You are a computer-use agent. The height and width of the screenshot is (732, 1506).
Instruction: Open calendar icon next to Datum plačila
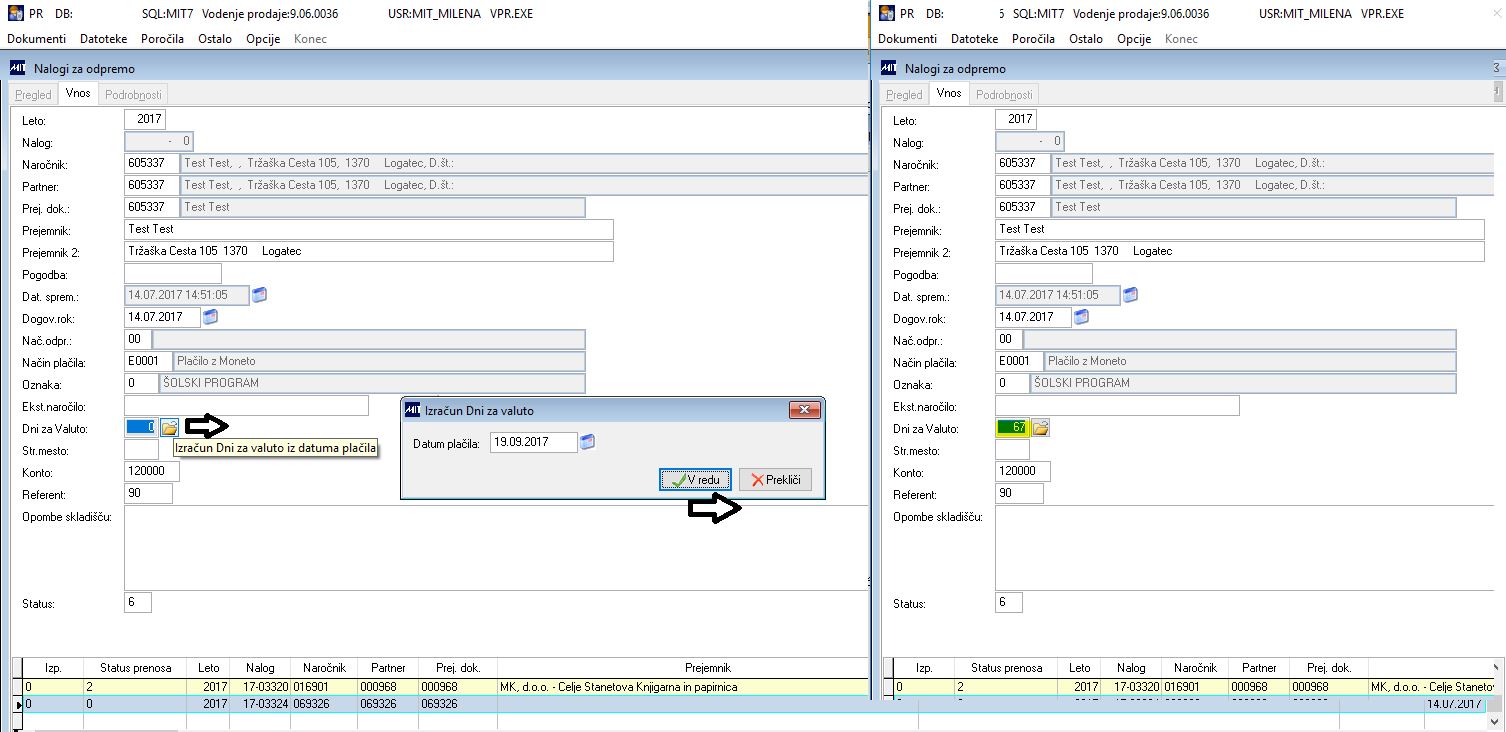pos(588,442)
